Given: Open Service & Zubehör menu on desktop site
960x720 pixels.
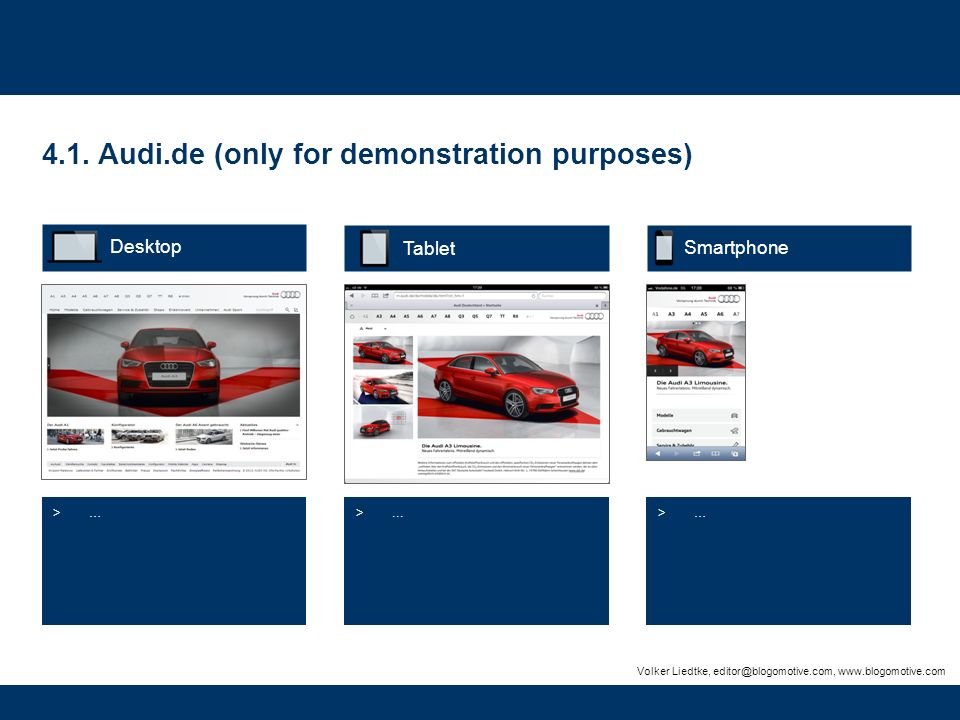Looking at the screenshot, I should coord(133,310).
